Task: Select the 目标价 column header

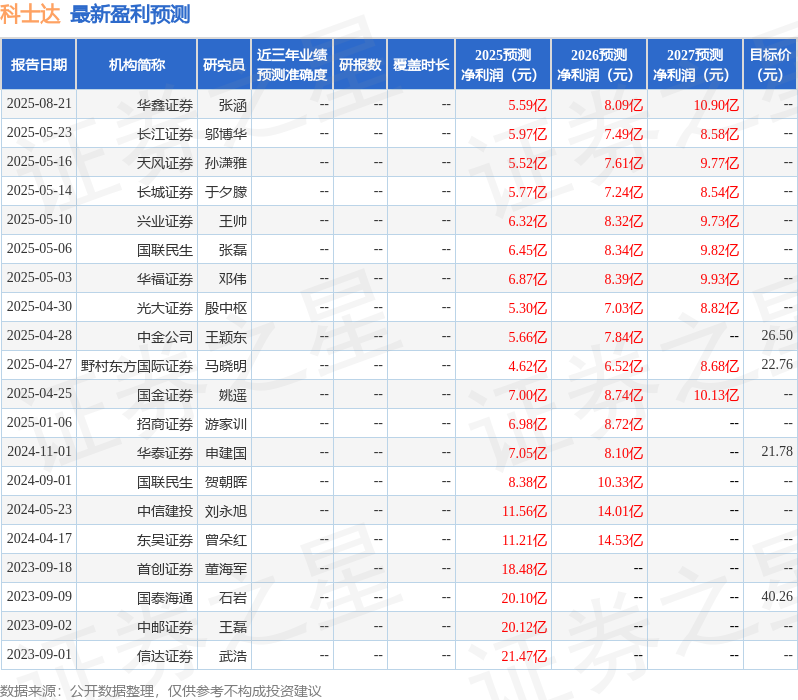Action: (x=770, y=65)
